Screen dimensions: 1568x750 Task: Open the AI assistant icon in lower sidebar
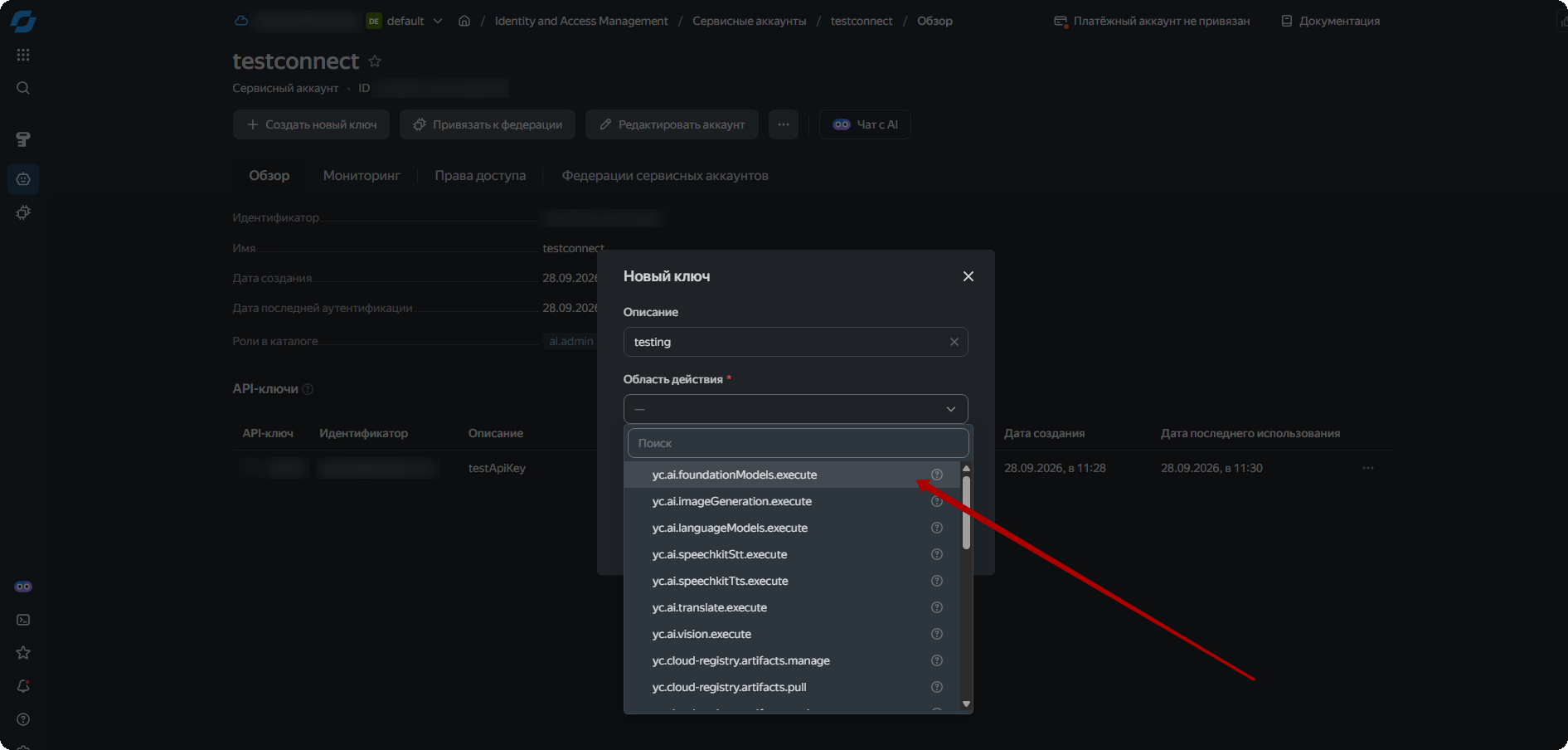tap(23, 587)
